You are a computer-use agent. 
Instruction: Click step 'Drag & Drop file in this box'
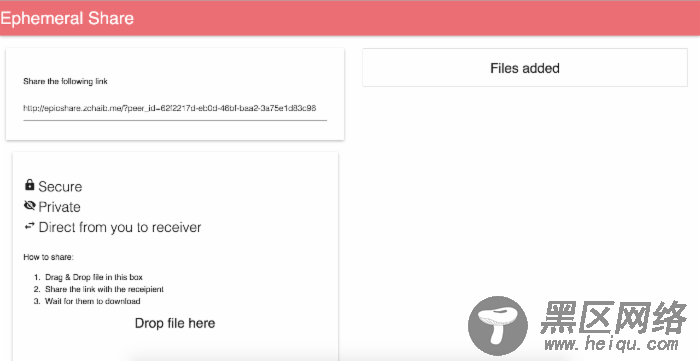tap(94, 277)
